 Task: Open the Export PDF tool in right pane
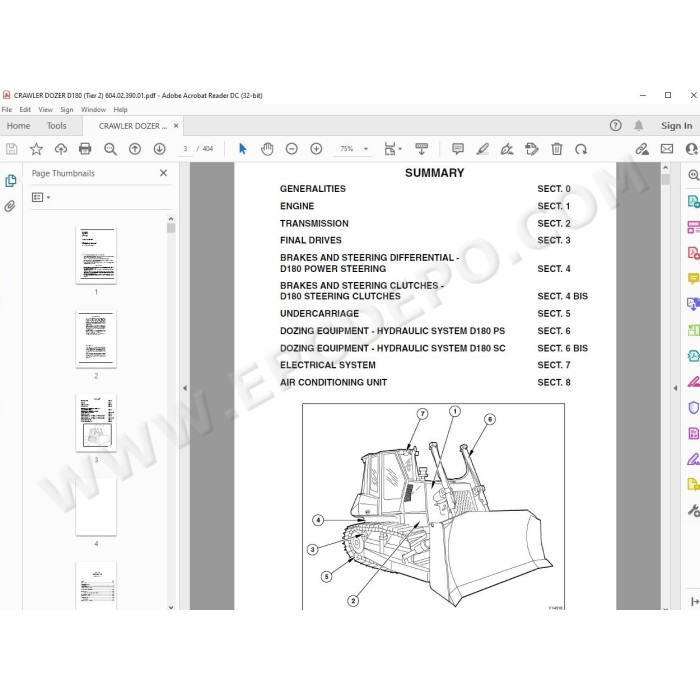click(693, 201)
